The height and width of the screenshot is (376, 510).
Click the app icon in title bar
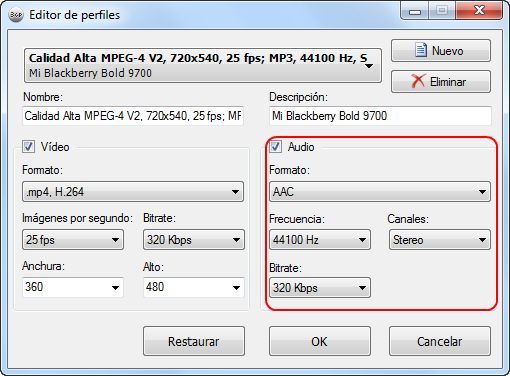16,15
